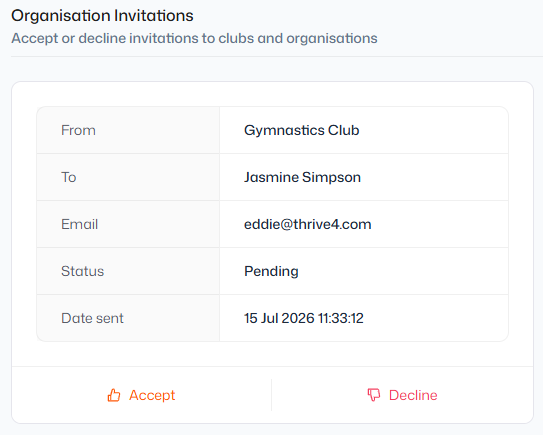Click the To row label
Image resolution: width=543 pixels, height=435 pixels.
click(69, 177)
